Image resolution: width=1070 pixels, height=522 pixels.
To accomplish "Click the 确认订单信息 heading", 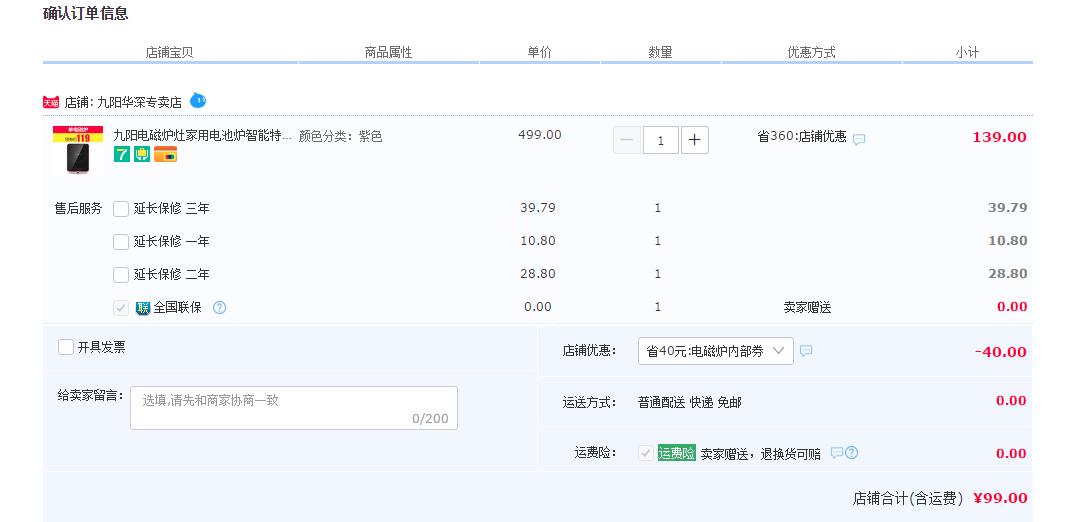I will pyautogui.click(x=85, y=13).
